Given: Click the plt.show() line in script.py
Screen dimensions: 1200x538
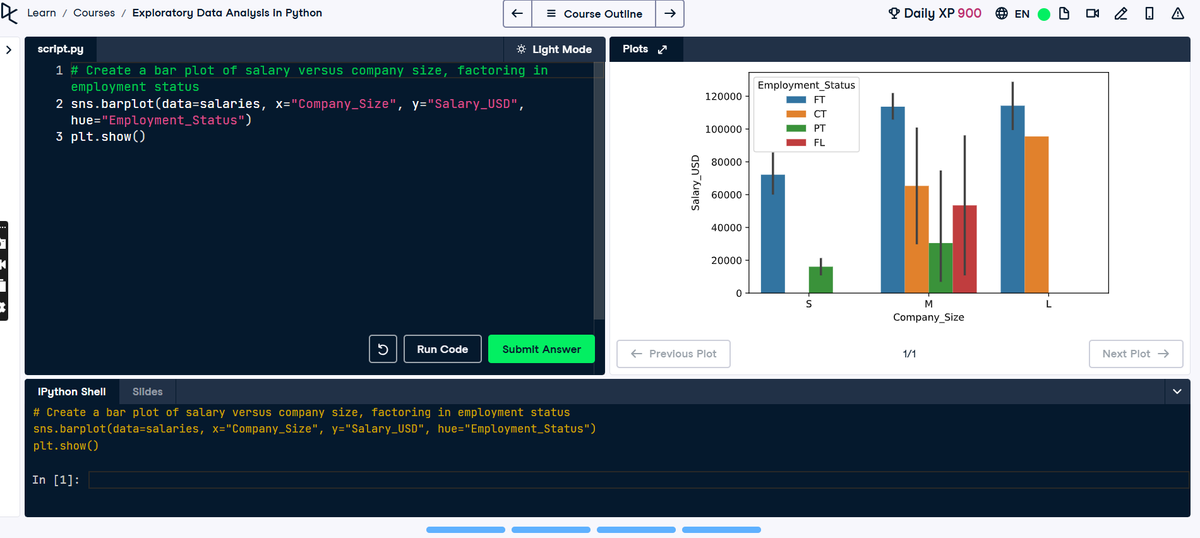Looking at the screenshot, I should [x=108, y=136].
